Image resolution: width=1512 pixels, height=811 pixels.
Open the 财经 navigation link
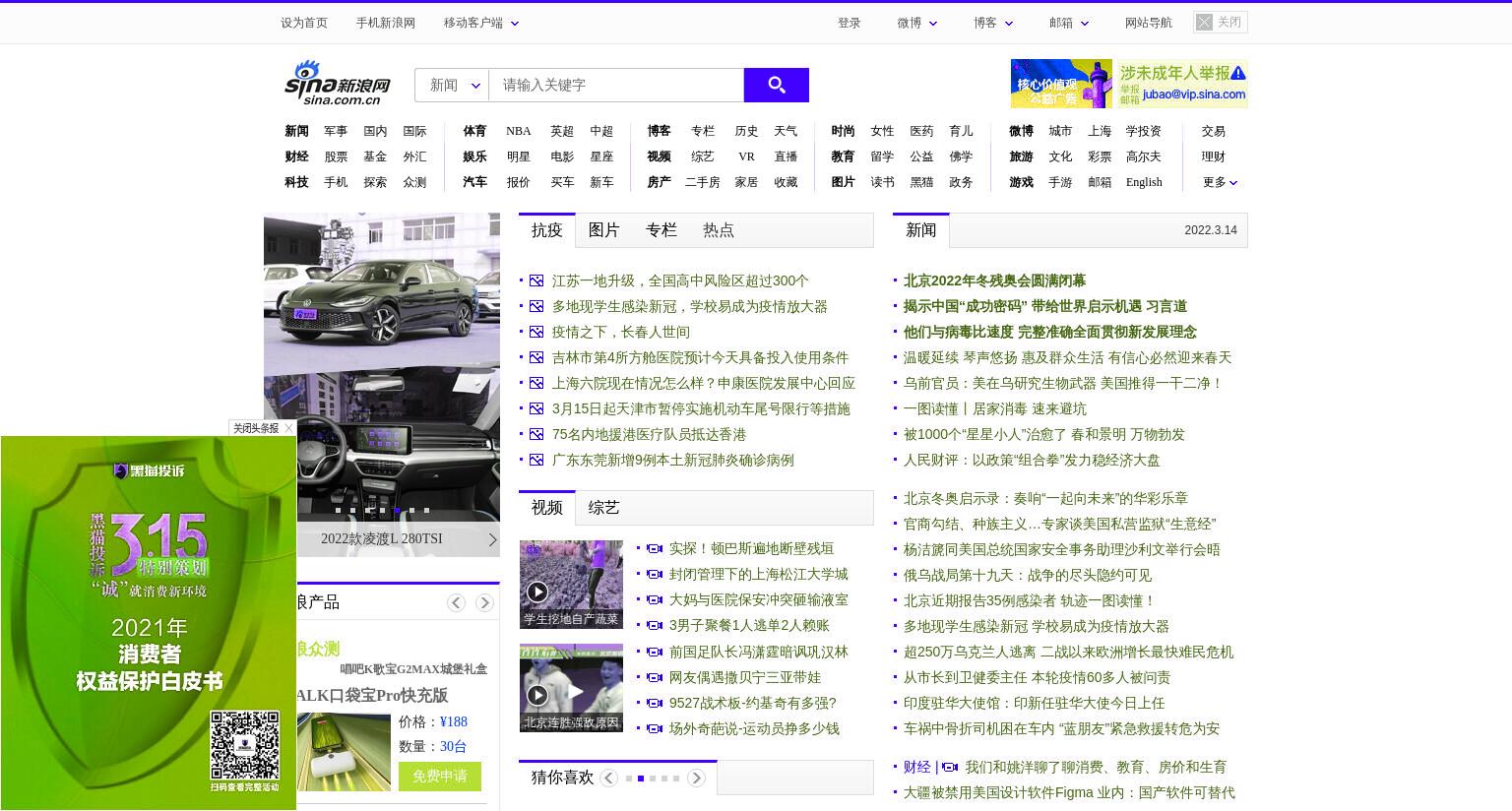pyautogui.click(x=296, y=156)
